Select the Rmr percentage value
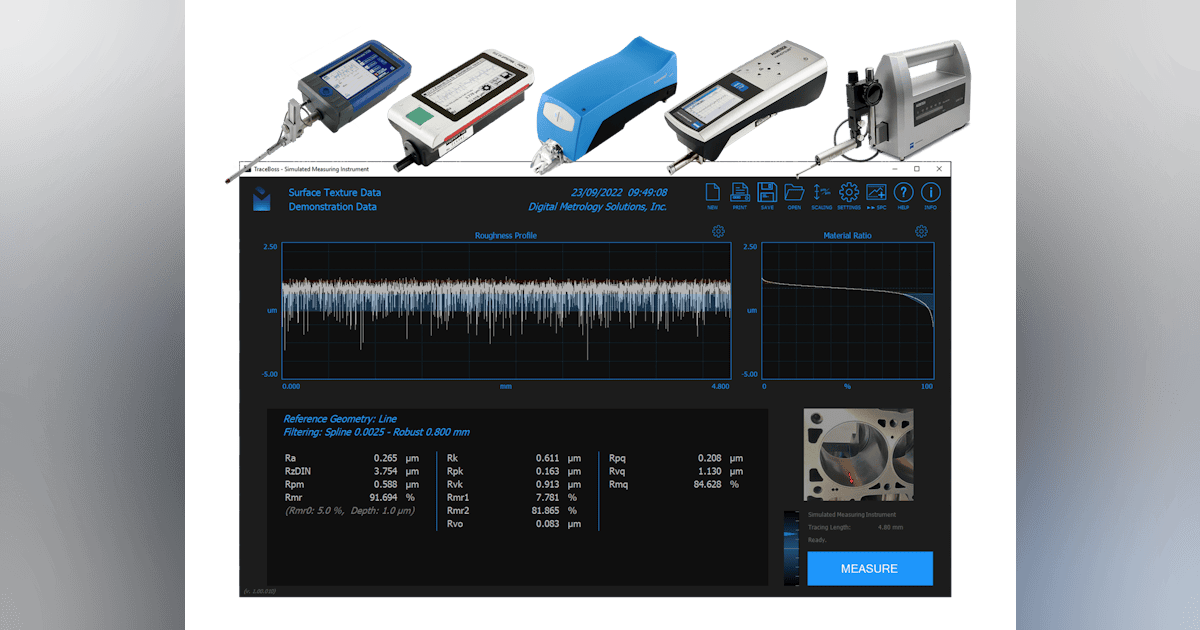Image resolution: width=1200 pixels, height=630 pixels. 382,497
